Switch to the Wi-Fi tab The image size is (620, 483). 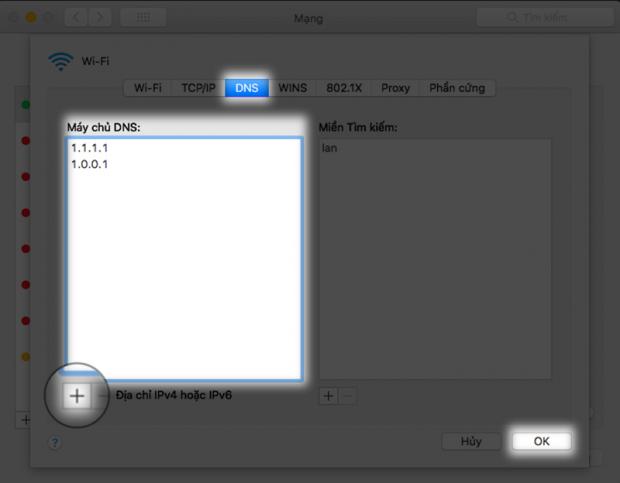pos(147,88)
